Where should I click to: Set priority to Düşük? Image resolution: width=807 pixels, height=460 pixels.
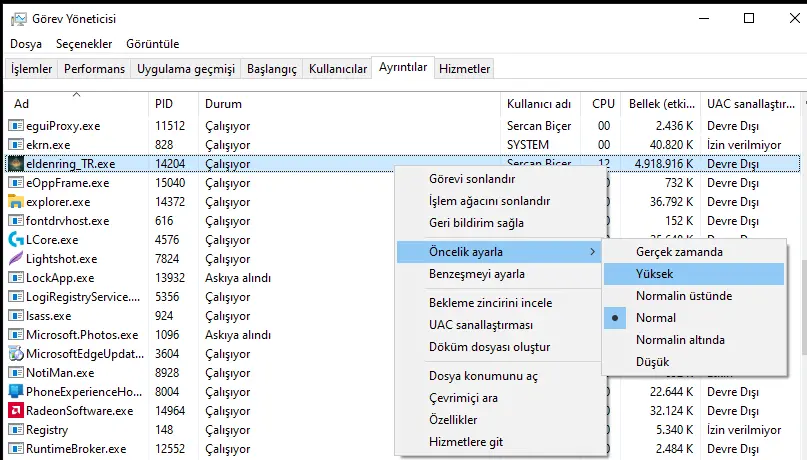[694, 362]
